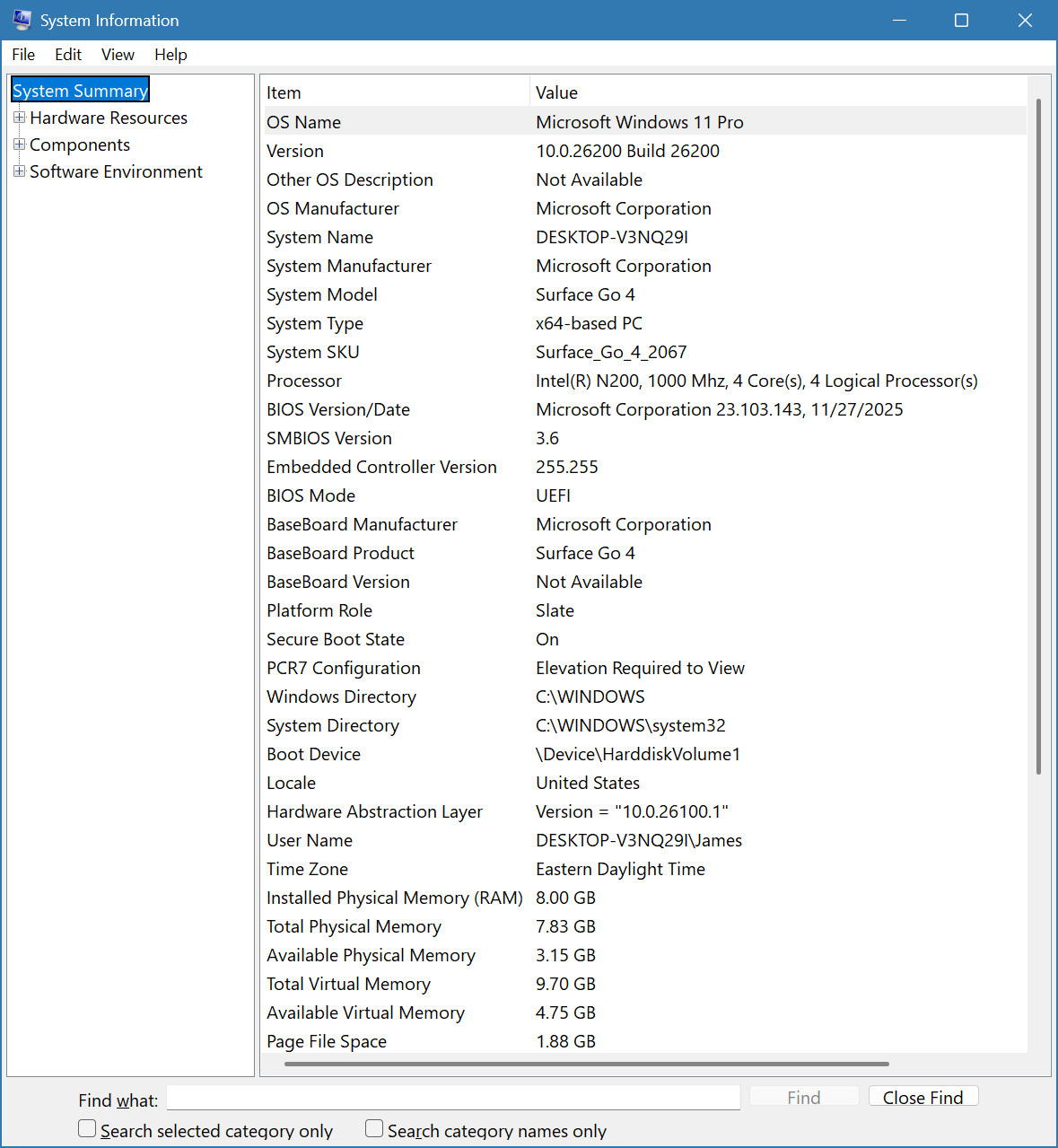The width and height of the screenshot is (1058, 1148).
Task: Click the System Information app icon in title bar
Action: (x=22, y=20)
